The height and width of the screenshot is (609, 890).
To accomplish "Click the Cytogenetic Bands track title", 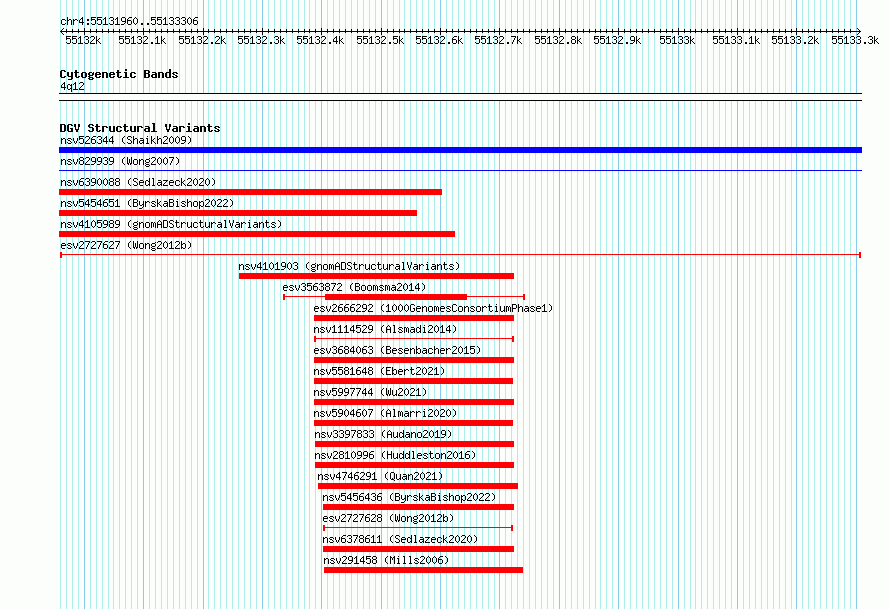I will pyautogui.click(x=119, y=74).
